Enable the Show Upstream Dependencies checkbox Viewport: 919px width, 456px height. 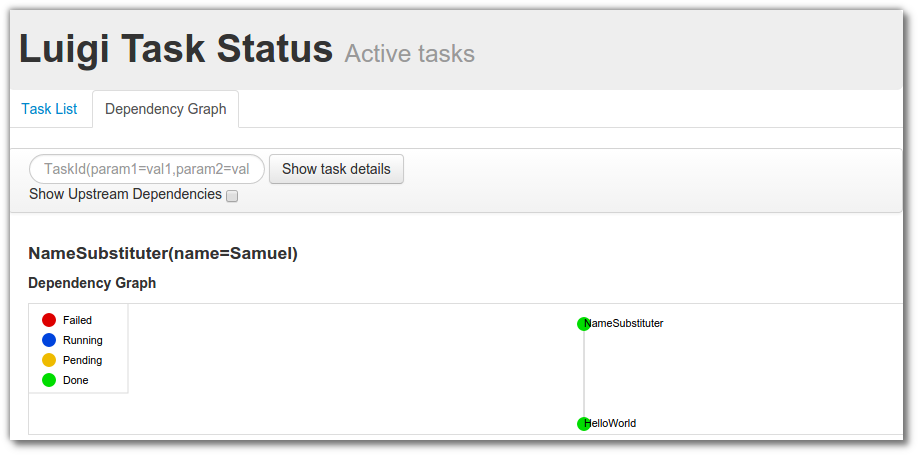click(x=232, y=196)
